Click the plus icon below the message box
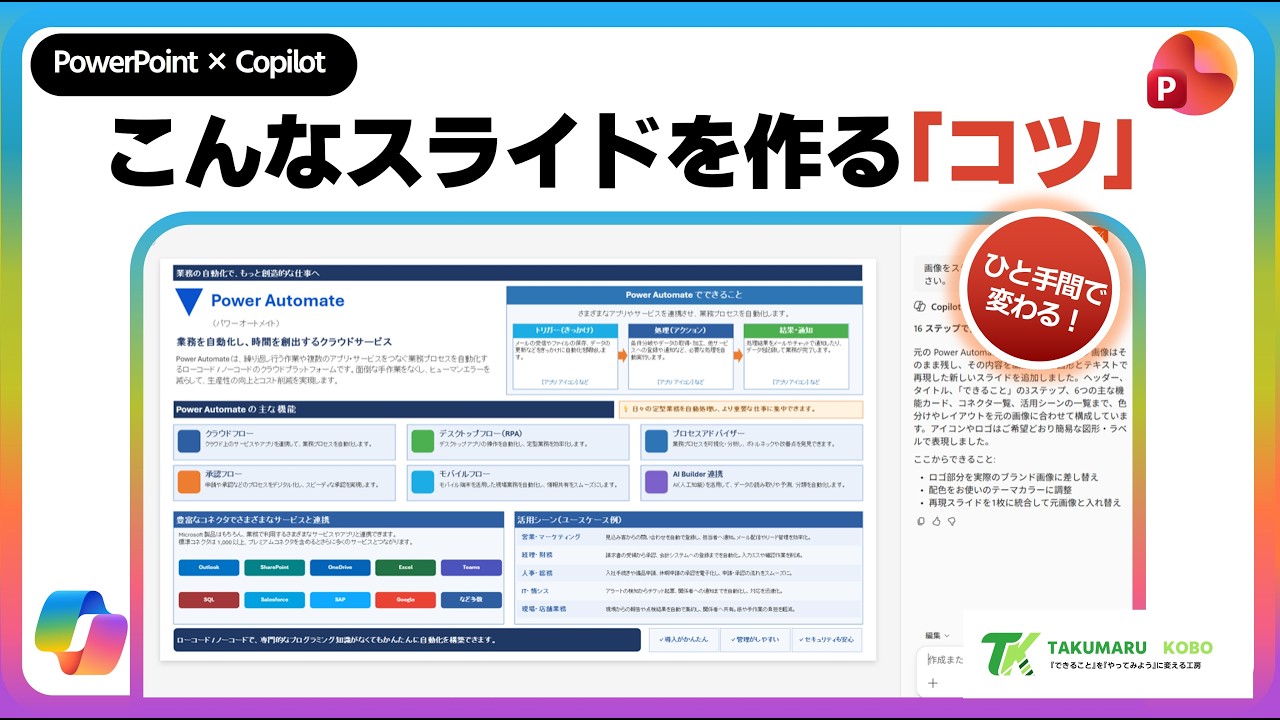1280x720 pixels. pyautogui.click(x=933, y=683)
